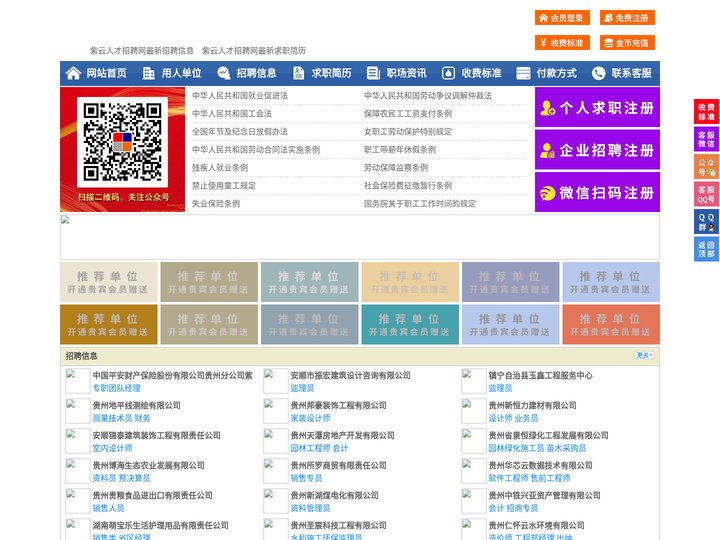Open the 用人单位 menu item
This screenshot has width=720, height=540.
click(x=181, y=73)
